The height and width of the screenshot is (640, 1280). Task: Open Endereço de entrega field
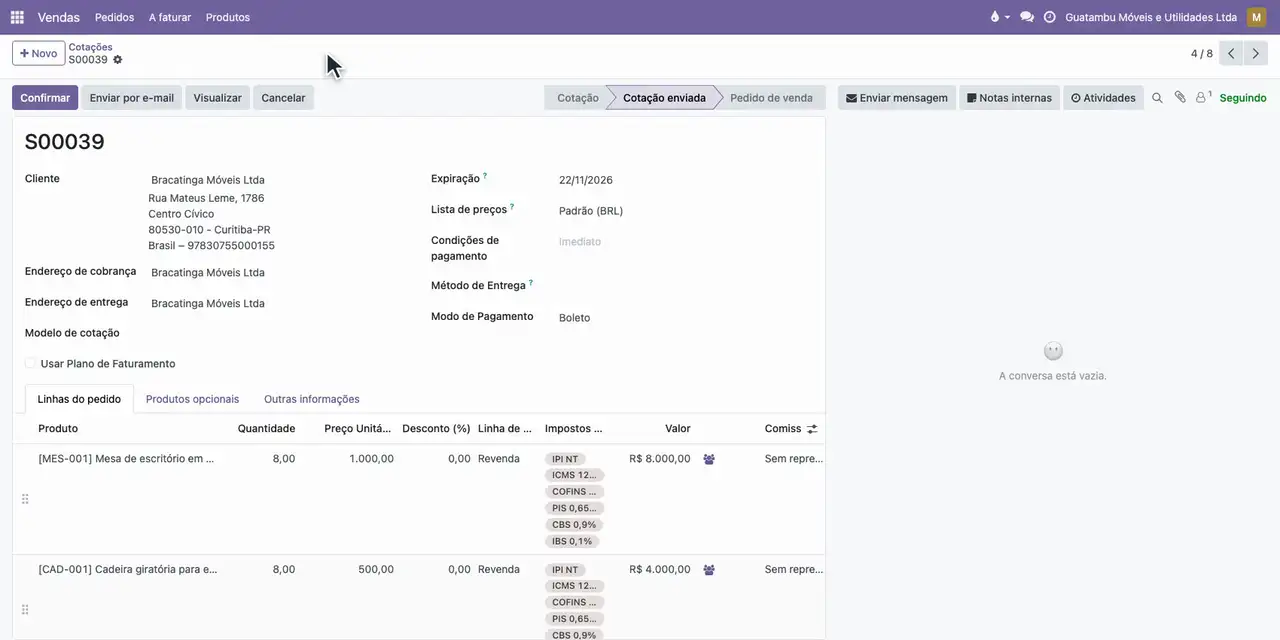click(x=278, y=304)
